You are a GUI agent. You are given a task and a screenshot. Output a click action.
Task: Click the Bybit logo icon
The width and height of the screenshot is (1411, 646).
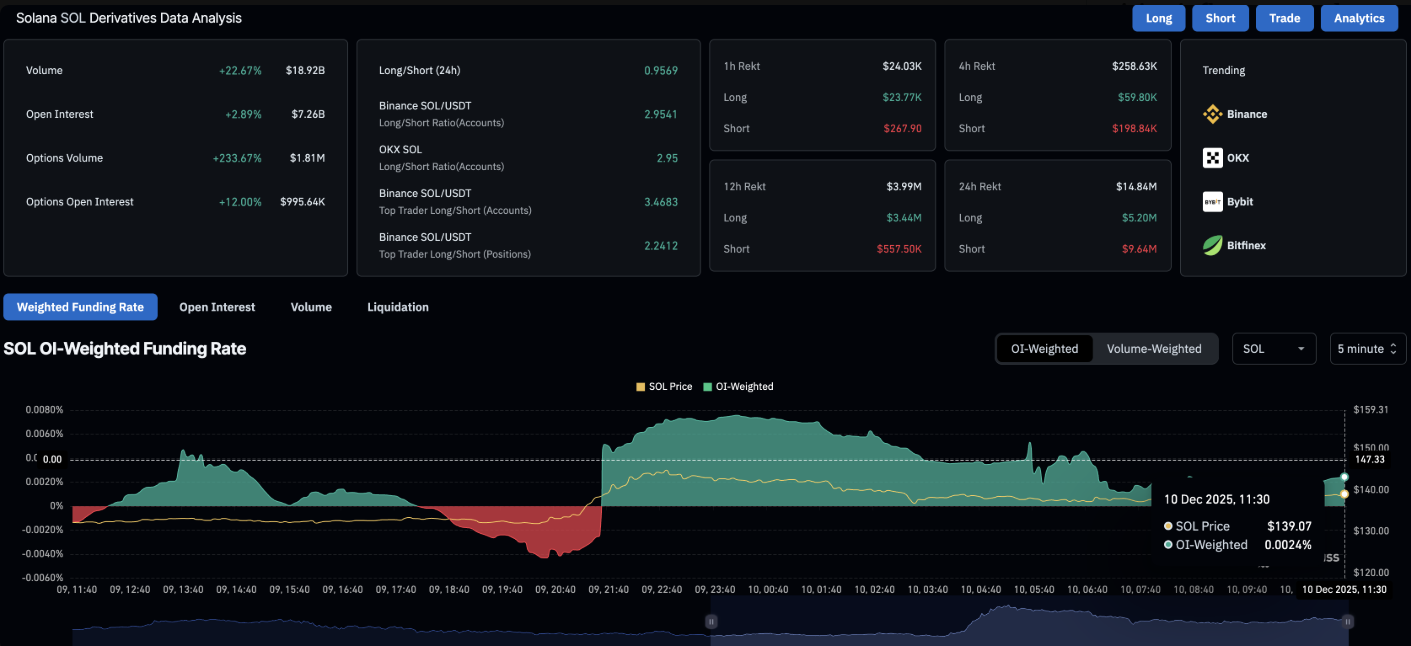1212,202
